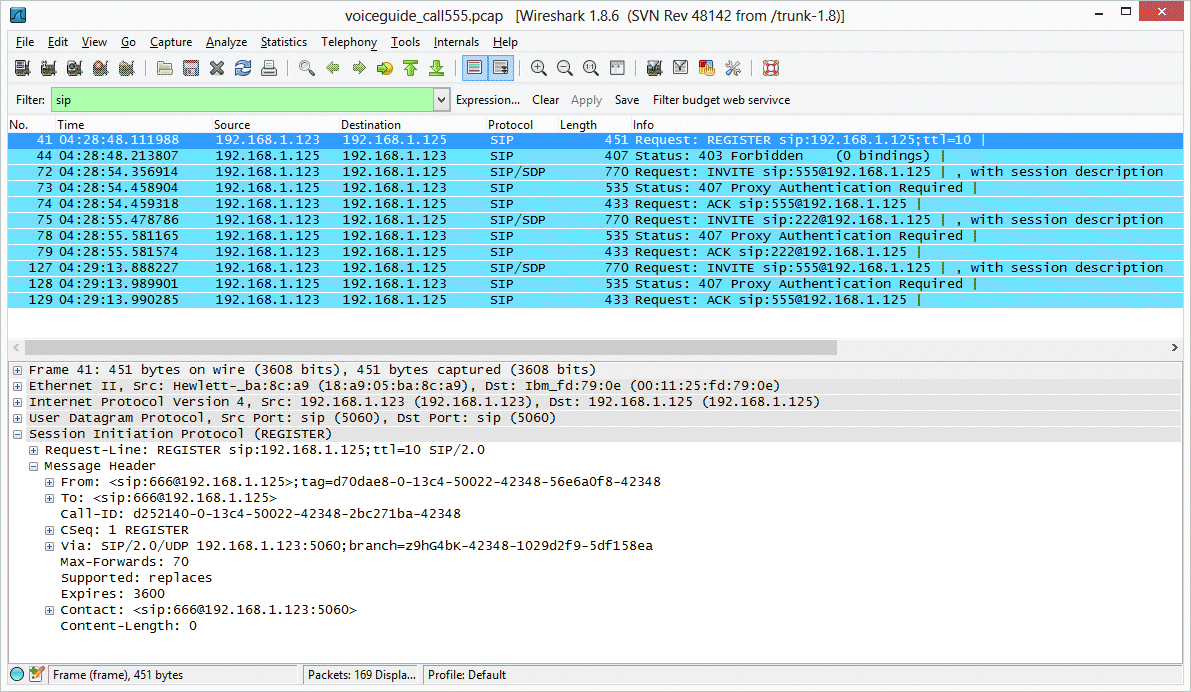Open the capture interfaces list icon
1191x692 pixels.
tap(23, 68)
